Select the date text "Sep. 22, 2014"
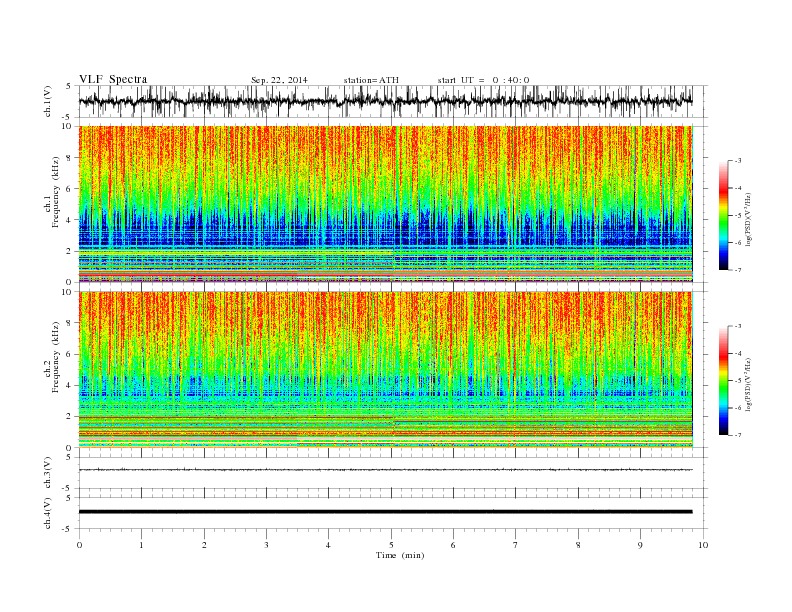 (x=279, y=80)
